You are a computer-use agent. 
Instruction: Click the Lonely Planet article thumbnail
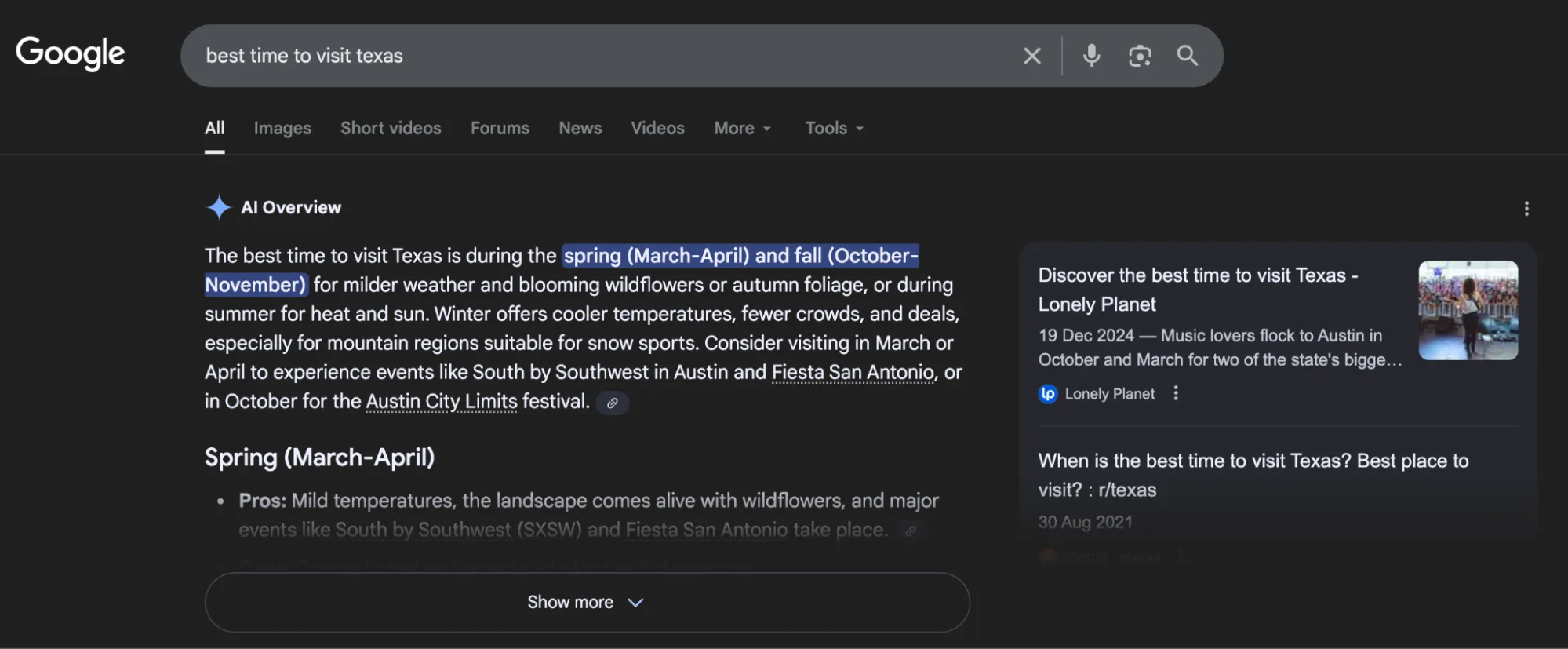click(1468, 310)
